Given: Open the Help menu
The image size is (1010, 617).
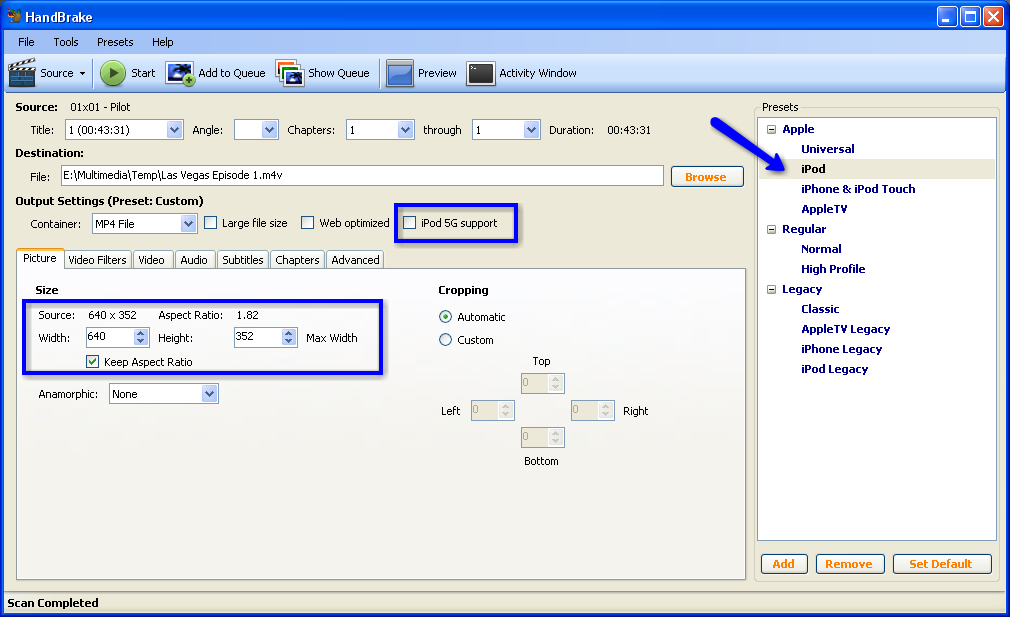Looking at the screenshot, I should [x=162, y=42].
